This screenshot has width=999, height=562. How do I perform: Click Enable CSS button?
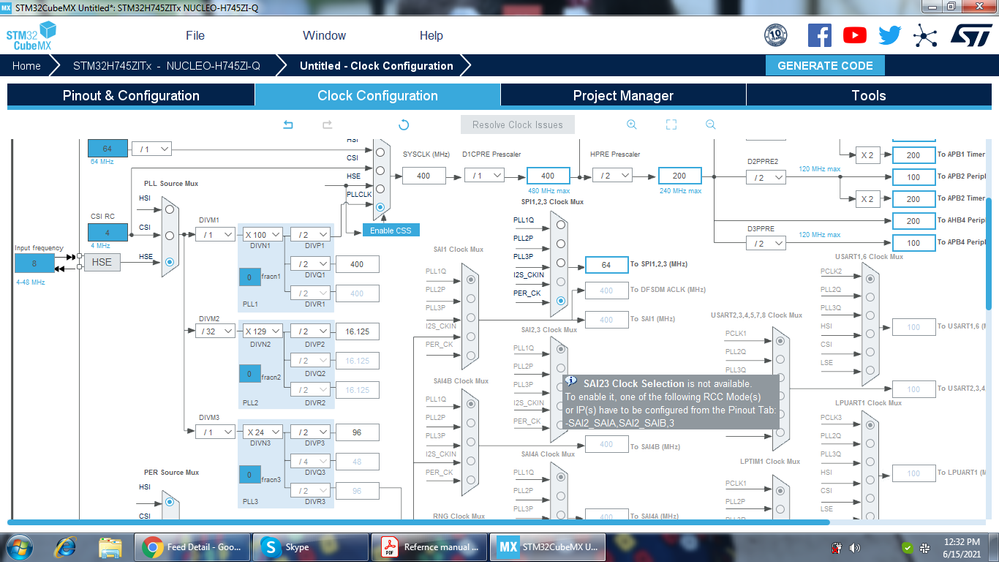click(x=391, y=230)
